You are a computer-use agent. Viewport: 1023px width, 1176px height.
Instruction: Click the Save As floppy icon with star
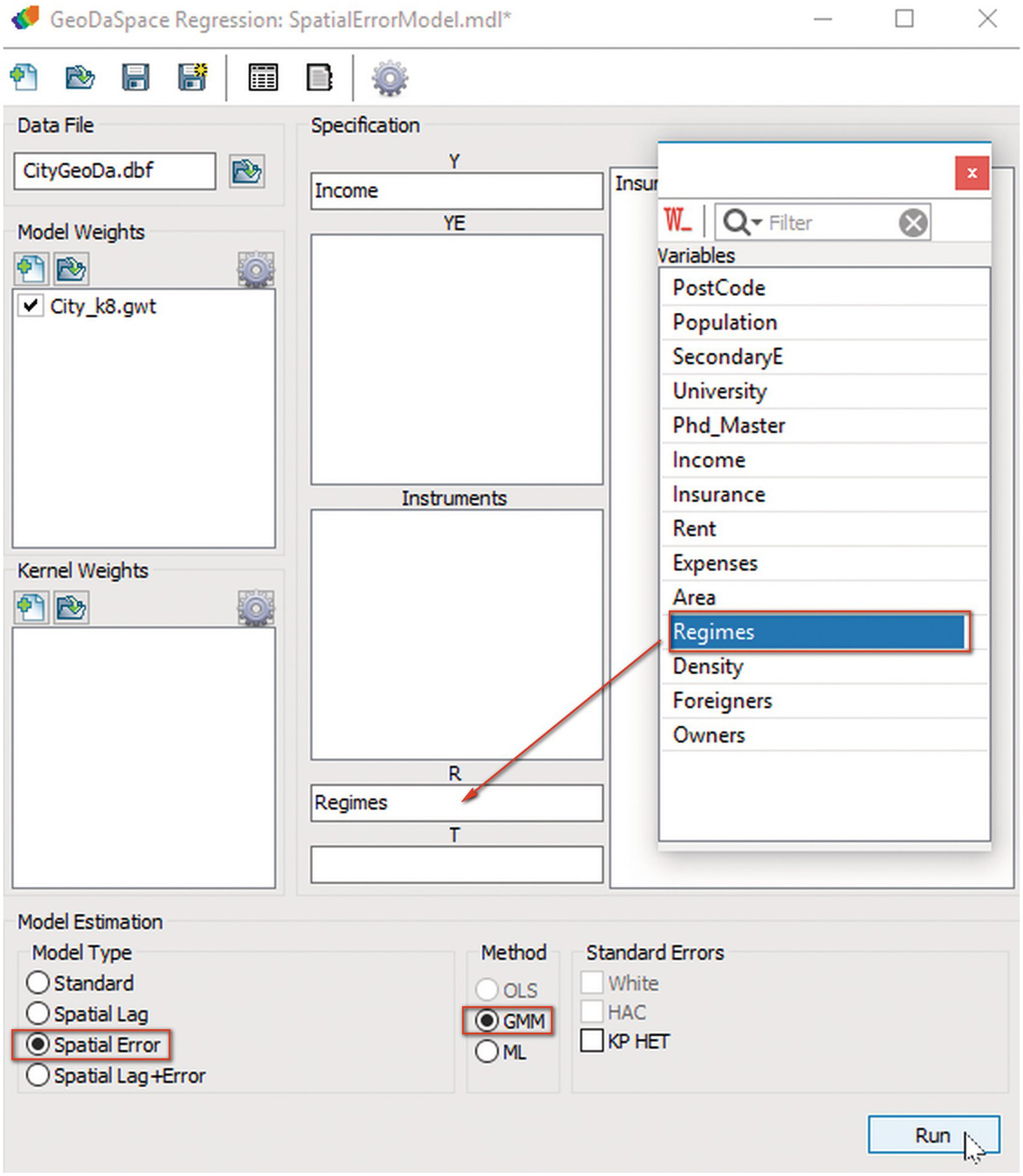click(x=192, y=78)
